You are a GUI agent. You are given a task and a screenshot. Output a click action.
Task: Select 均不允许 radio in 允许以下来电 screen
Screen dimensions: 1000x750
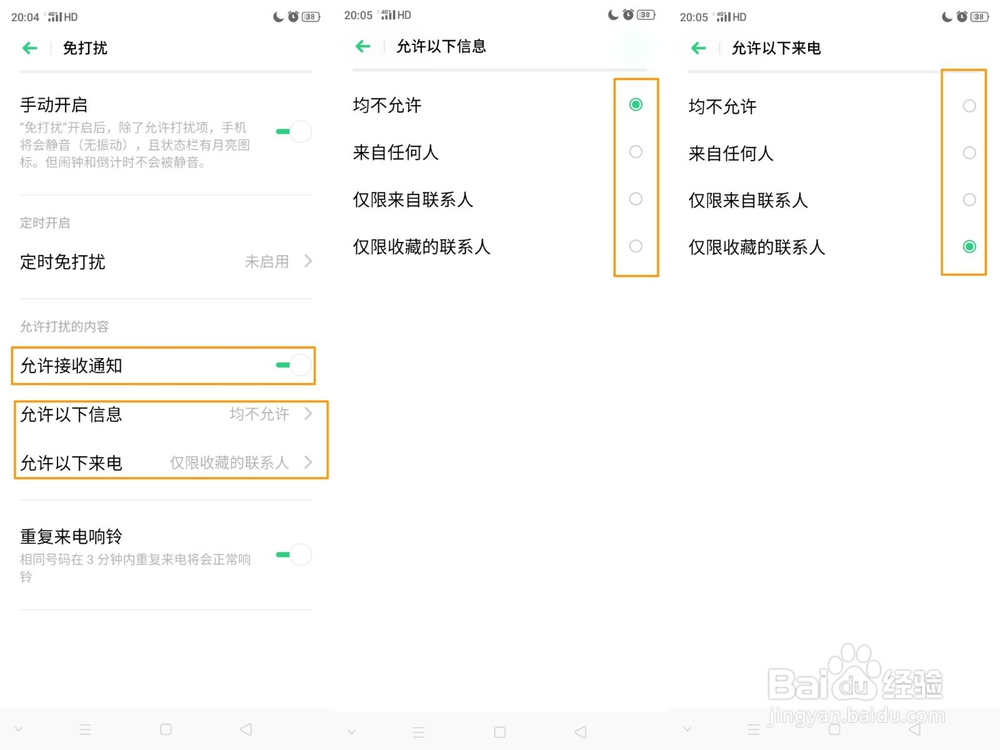[969, 106]
